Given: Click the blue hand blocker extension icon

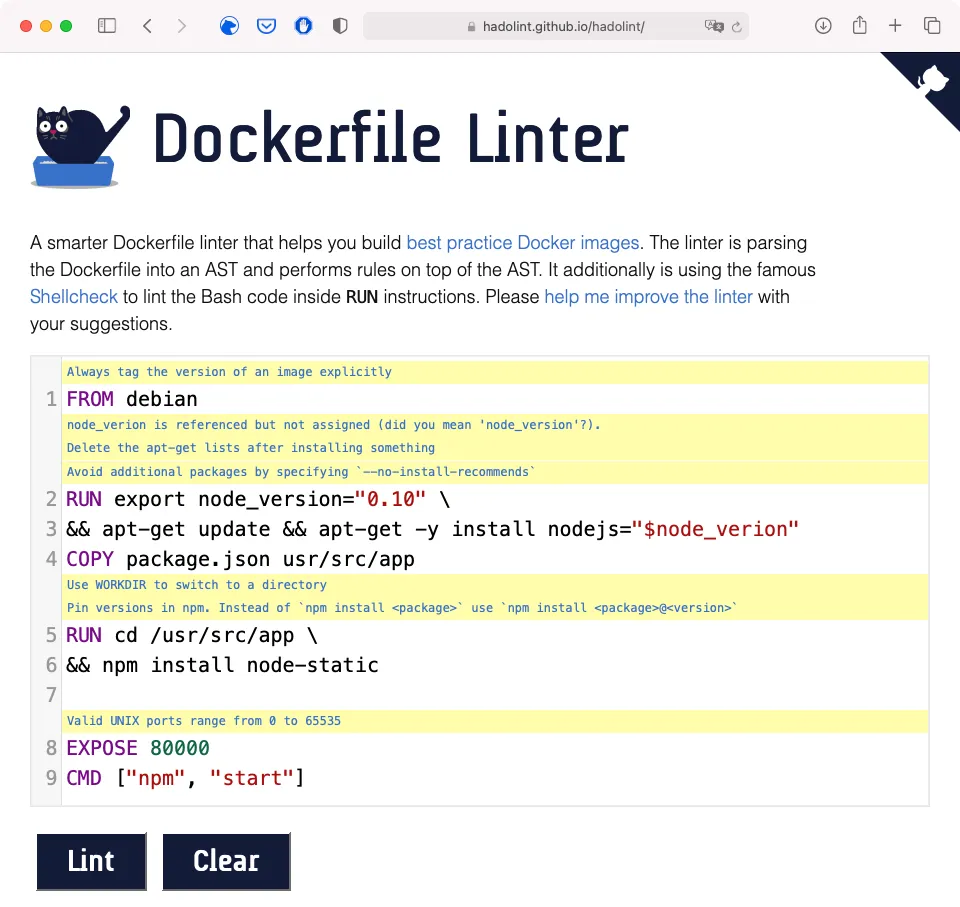Looking at the screenshot, I should [303, 26].
